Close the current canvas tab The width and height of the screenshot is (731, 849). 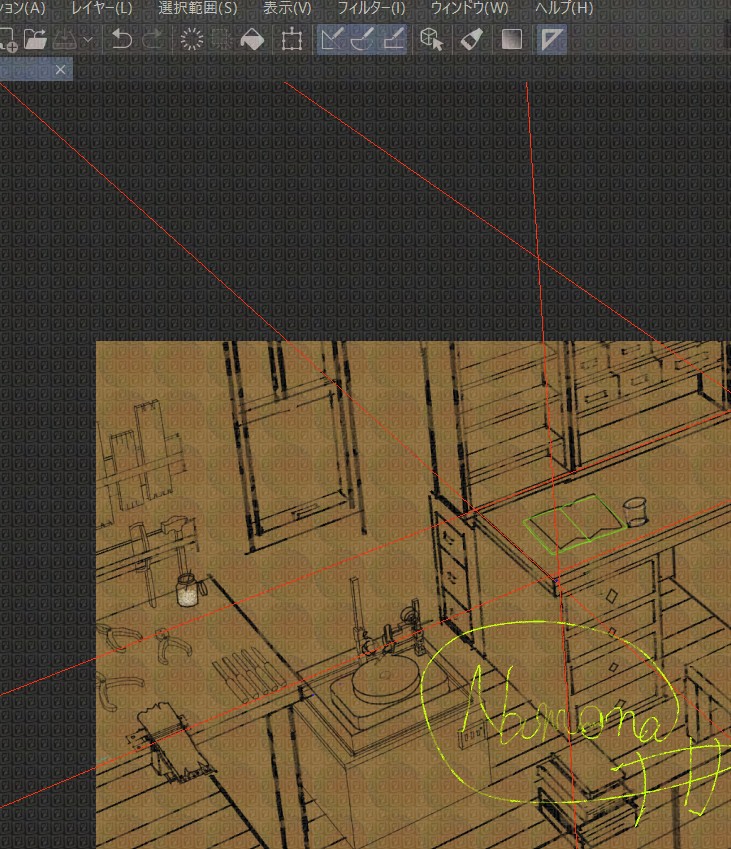pyautogui.click(x=61, y=69)
